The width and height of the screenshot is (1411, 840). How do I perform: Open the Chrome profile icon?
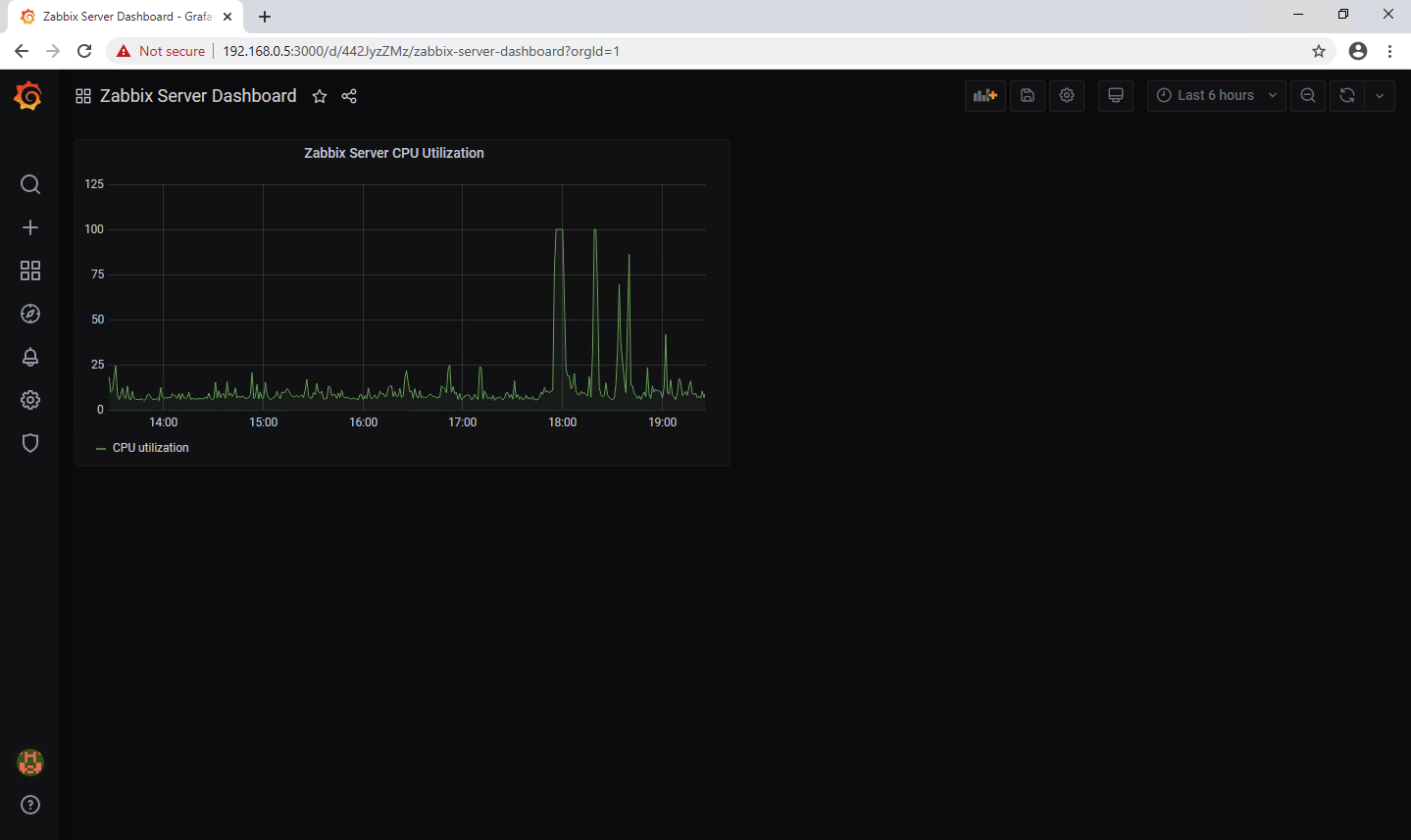1358,51
